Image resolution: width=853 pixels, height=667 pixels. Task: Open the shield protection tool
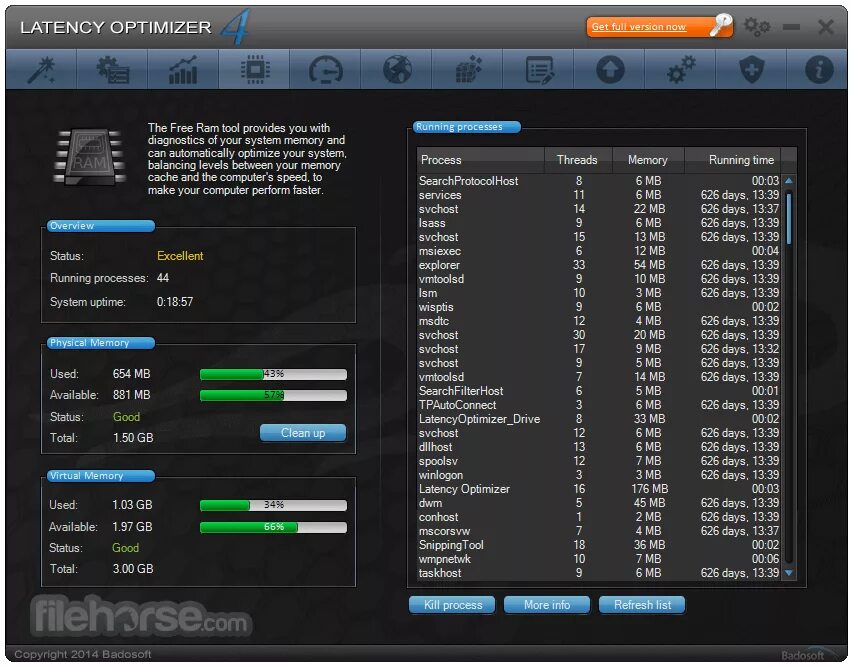click(750, 69)
